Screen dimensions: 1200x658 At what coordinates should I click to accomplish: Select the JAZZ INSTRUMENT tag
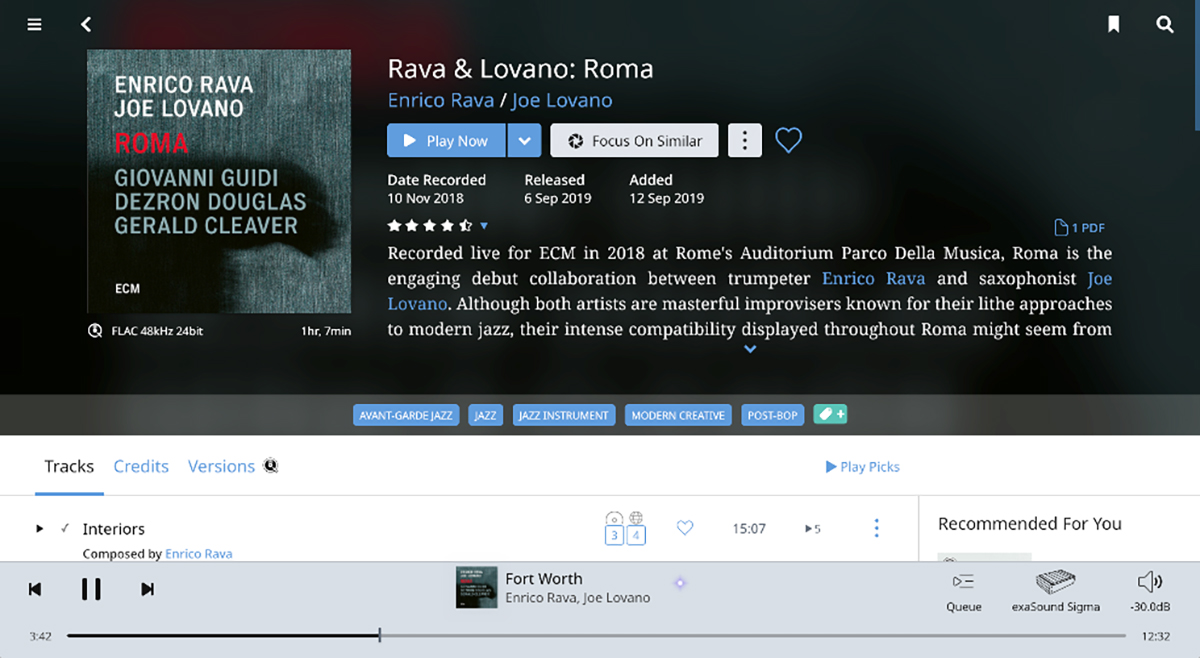564,415
